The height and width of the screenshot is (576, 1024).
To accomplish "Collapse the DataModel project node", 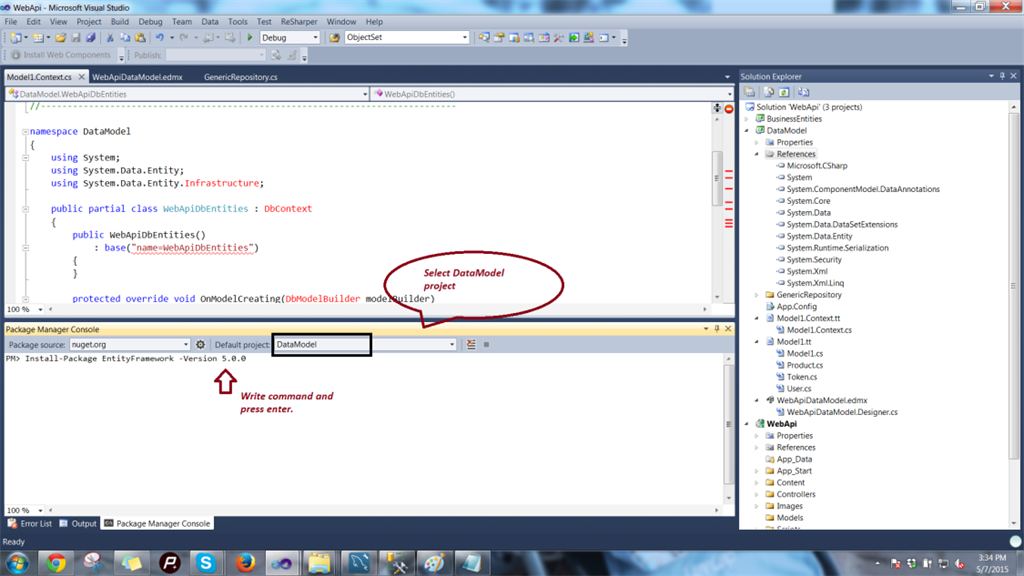I will (x=747, y=131).
